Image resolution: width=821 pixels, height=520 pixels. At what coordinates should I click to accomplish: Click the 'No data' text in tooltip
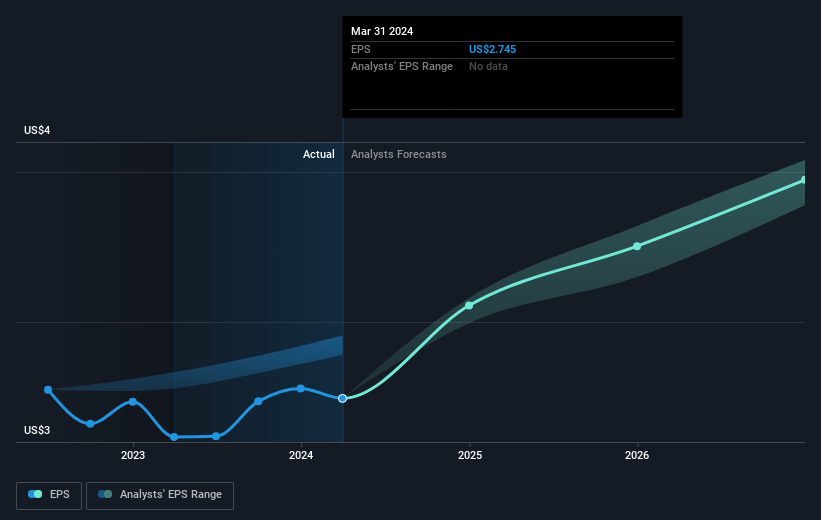coord(488,67)
